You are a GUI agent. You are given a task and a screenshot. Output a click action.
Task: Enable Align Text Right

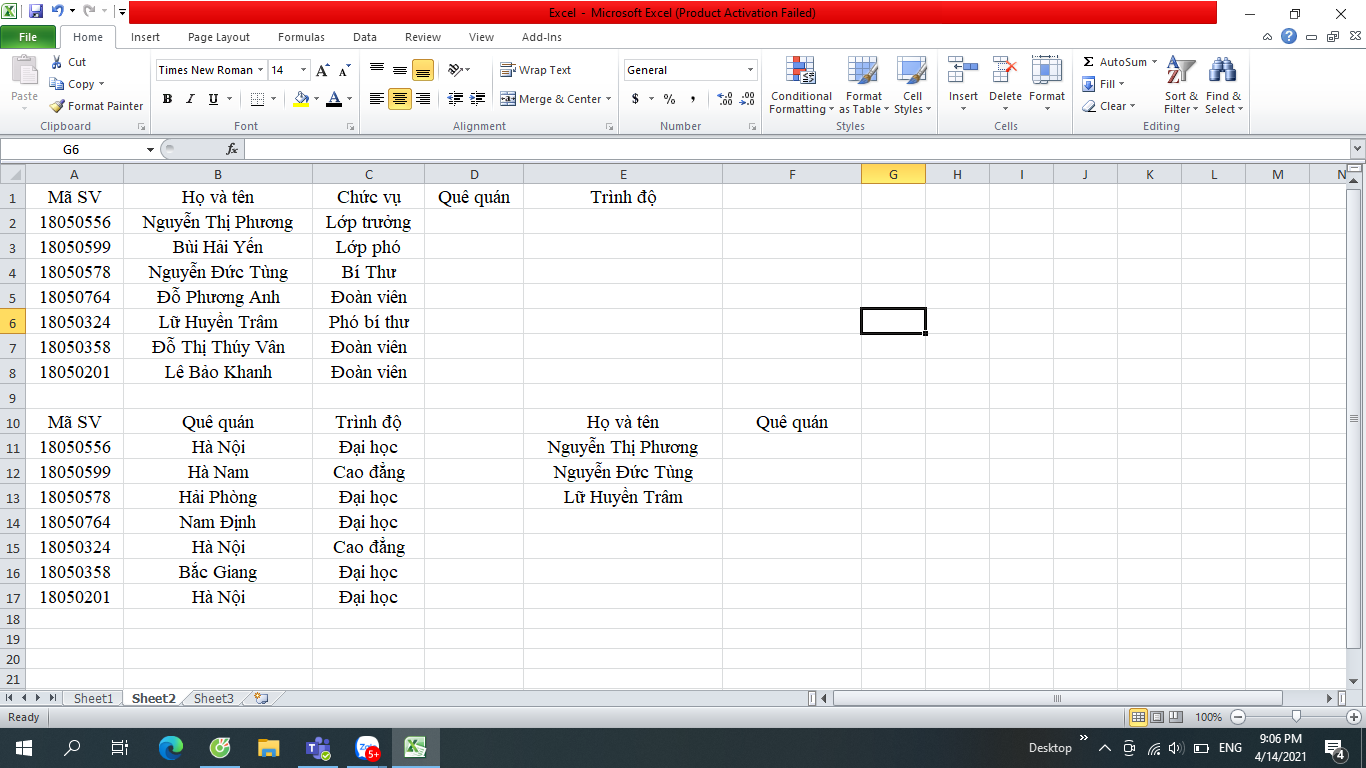(x=422, y=99)
